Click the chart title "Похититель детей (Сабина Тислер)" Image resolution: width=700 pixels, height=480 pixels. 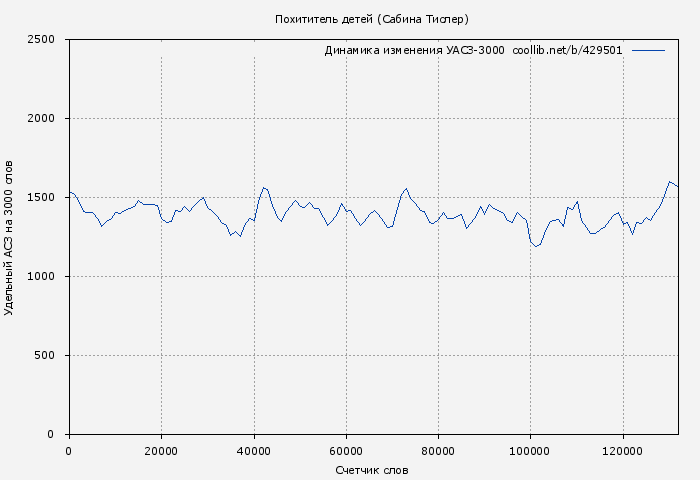372,19
